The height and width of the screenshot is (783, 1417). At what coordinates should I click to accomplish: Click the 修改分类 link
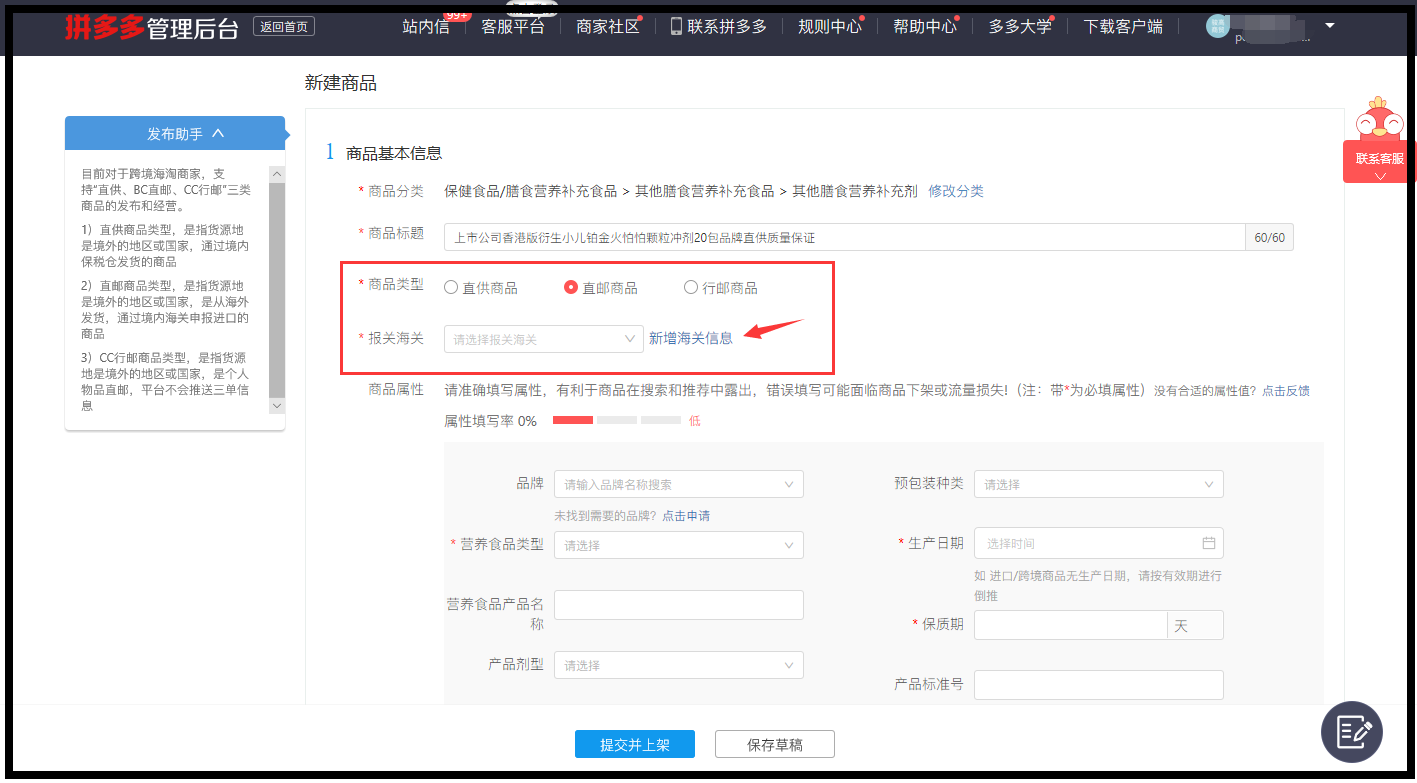tap(956, 191)
